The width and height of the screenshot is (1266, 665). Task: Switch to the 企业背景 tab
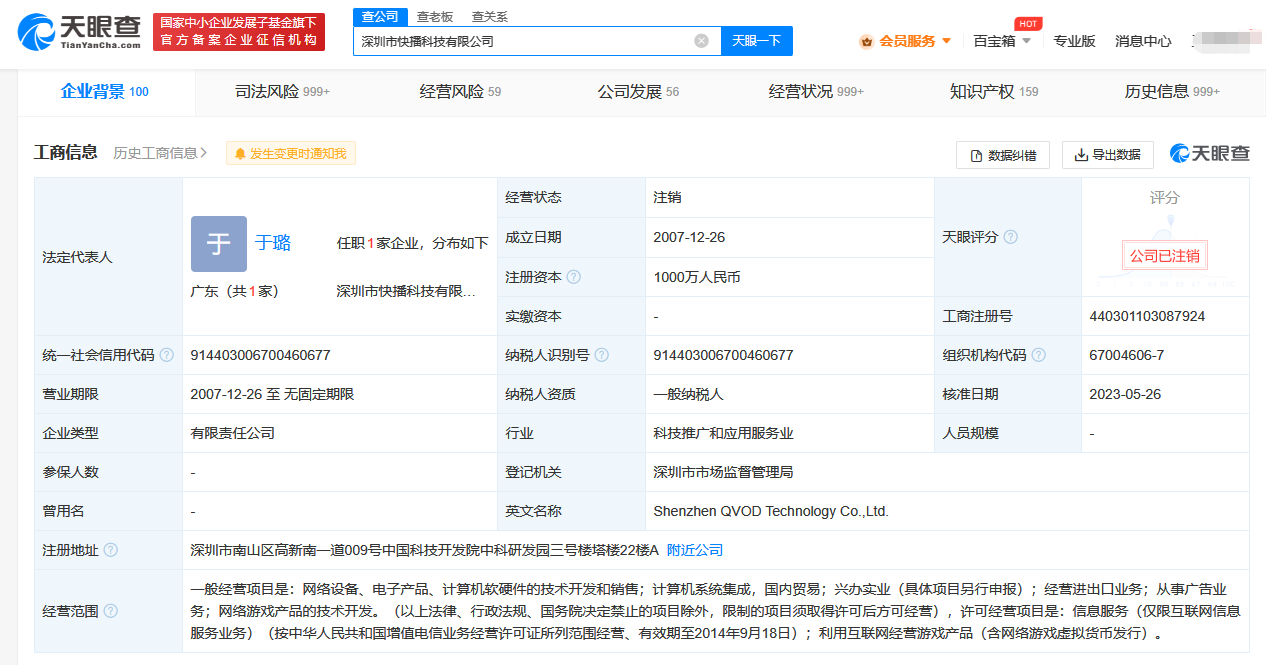coord(105,92)
